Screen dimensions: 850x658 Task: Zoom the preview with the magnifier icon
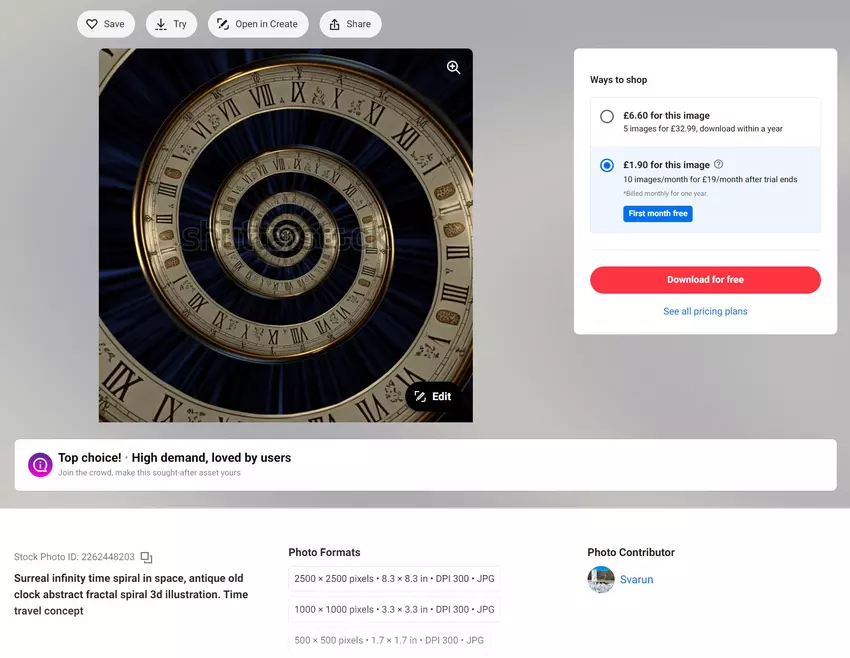(453, 68)
